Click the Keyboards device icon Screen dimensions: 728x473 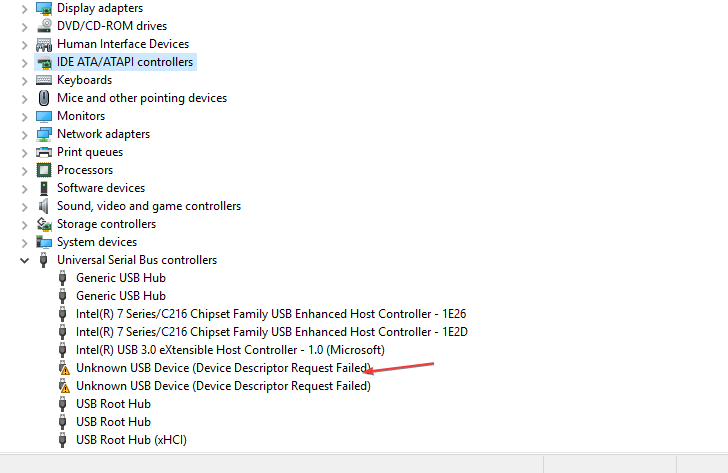click(44, 80)
